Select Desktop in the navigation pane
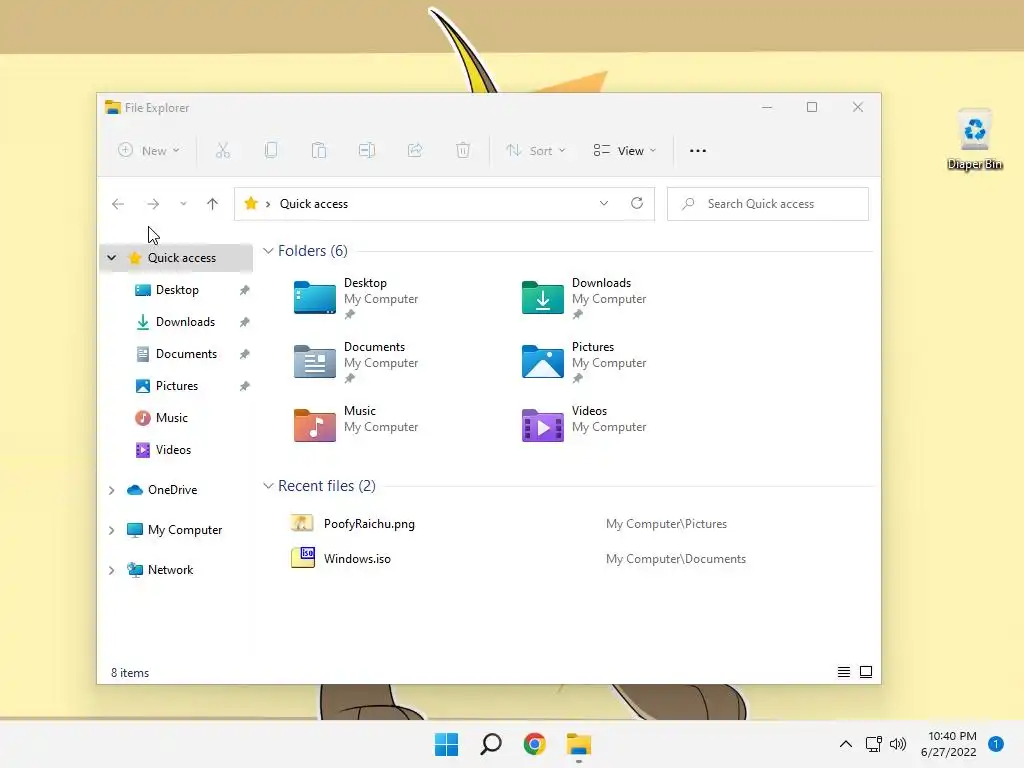1024x768 pixels. point(176,290)
